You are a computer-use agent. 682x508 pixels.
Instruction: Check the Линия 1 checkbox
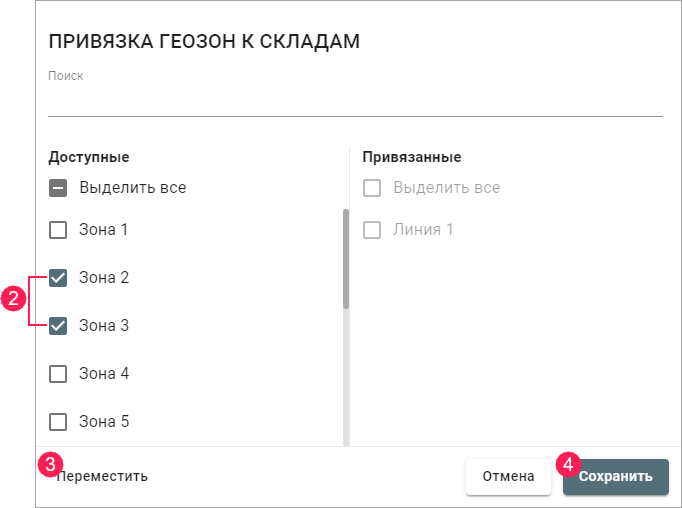click(372, 230)
